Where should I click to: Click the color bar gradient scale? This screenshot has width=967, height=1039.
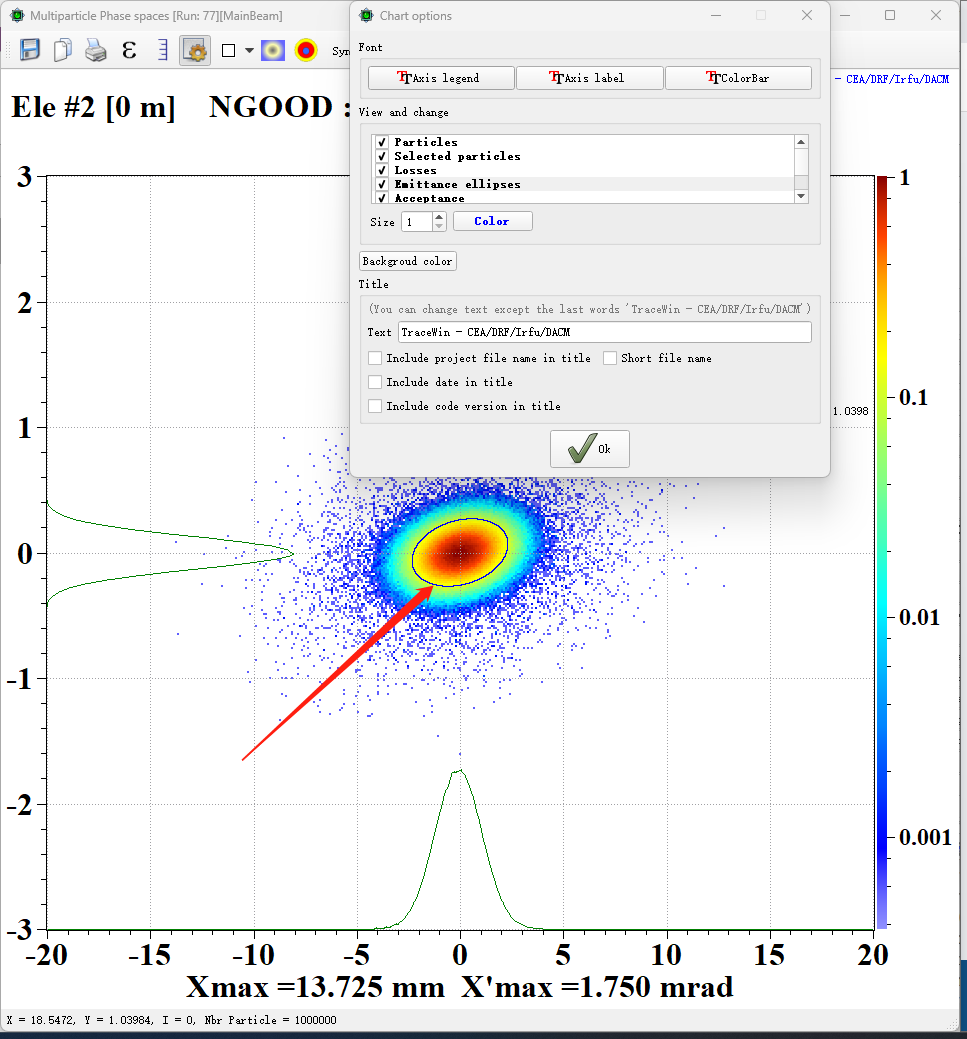pos(882,552)
